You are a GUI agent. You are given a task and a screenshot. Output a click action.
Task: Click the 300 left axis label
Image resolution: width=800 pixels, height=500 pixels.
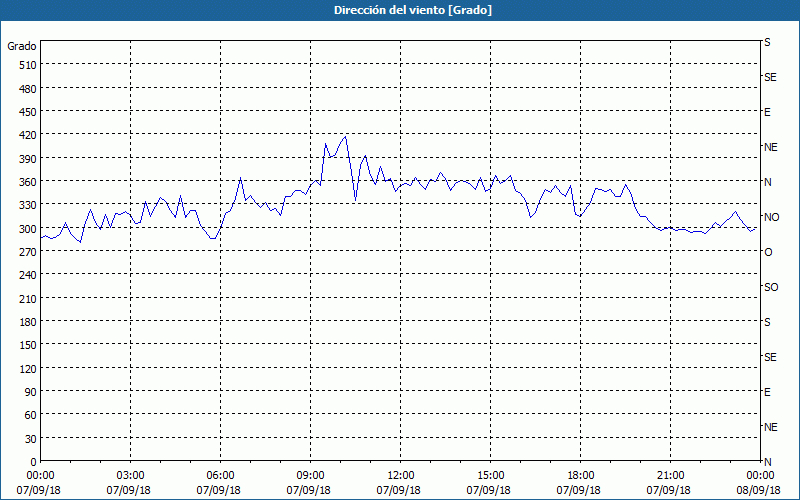28,229
